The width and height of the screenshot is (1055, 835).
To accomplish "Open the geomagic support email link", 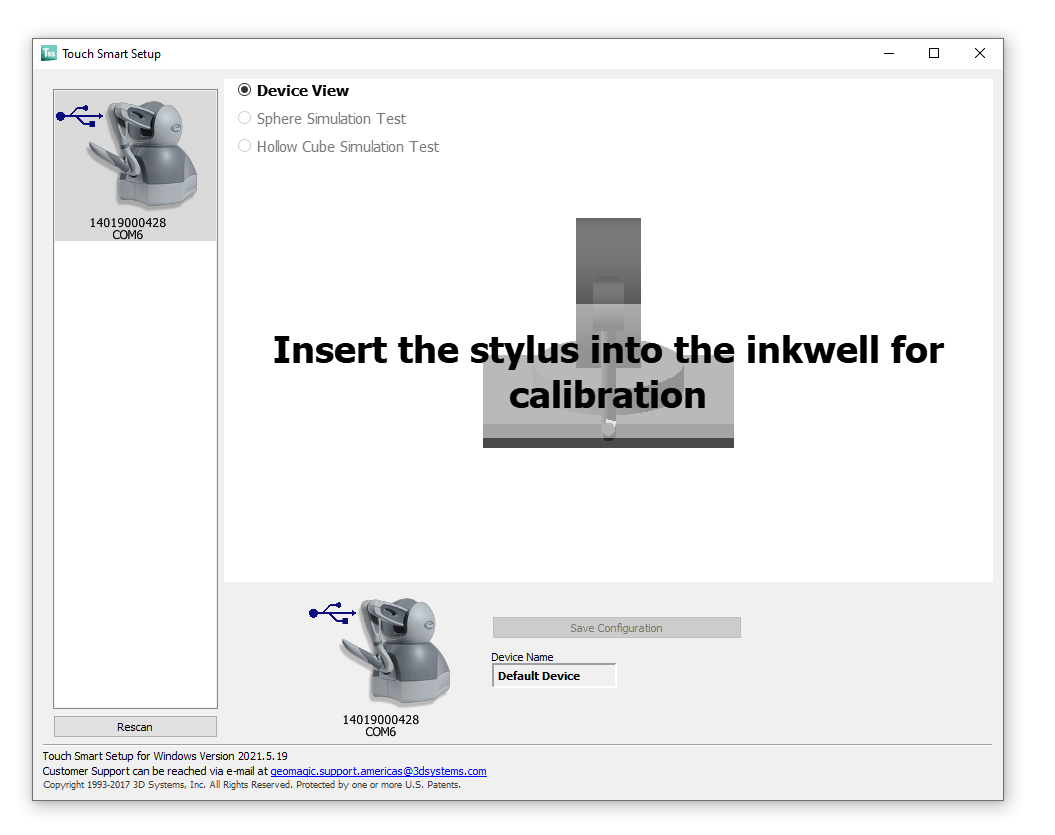I will tap(378, 771).
